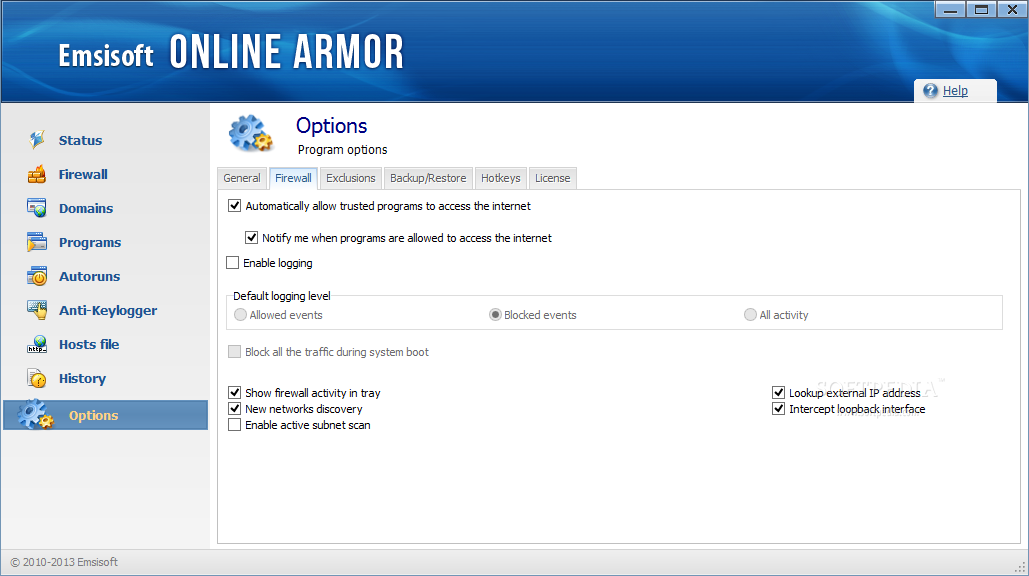Viewport: 1029px width, 576px height.
Task: Click the window resize grip corner
Action: point(1021,568)
